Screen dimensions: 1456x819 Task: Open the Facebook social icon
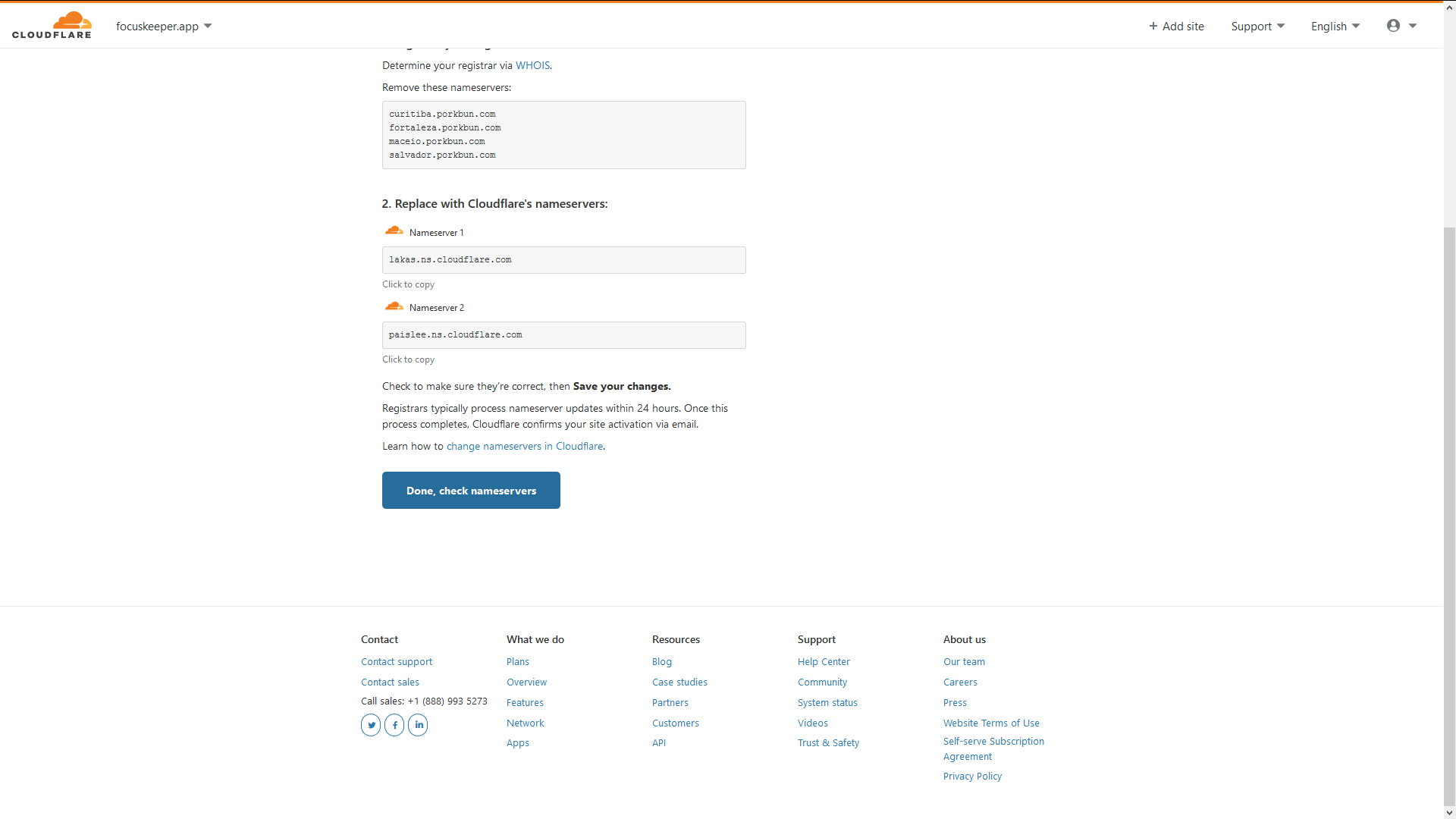point(394,725)
